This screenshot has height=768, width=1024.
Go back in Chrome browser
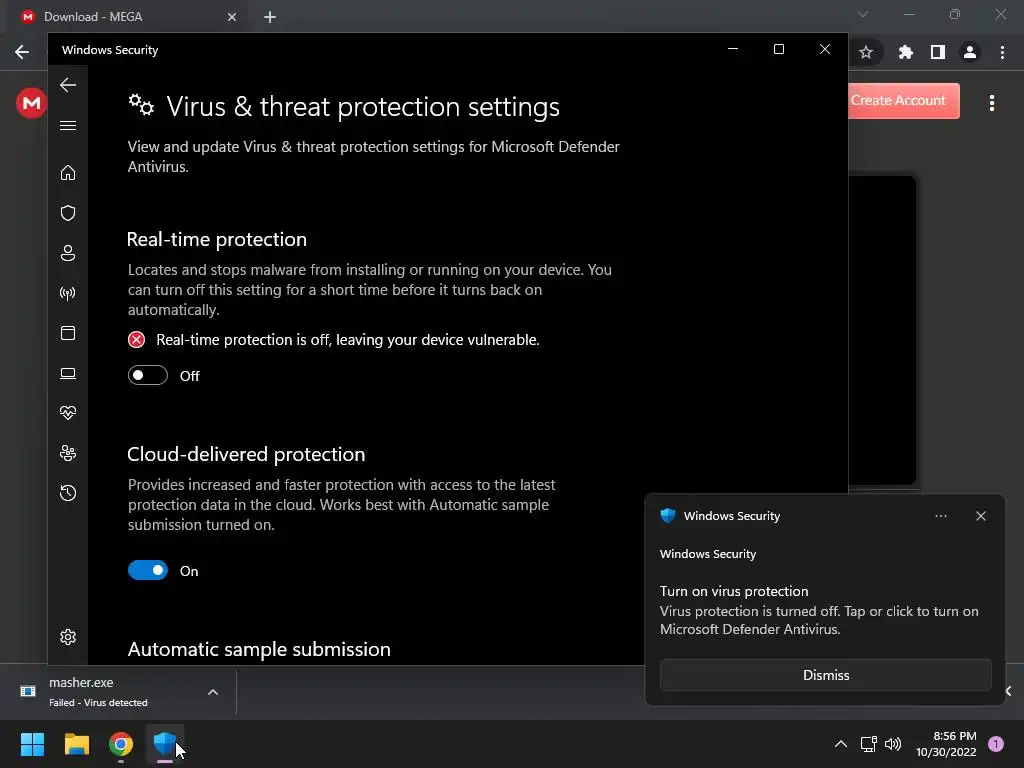[x=22, y=52]
